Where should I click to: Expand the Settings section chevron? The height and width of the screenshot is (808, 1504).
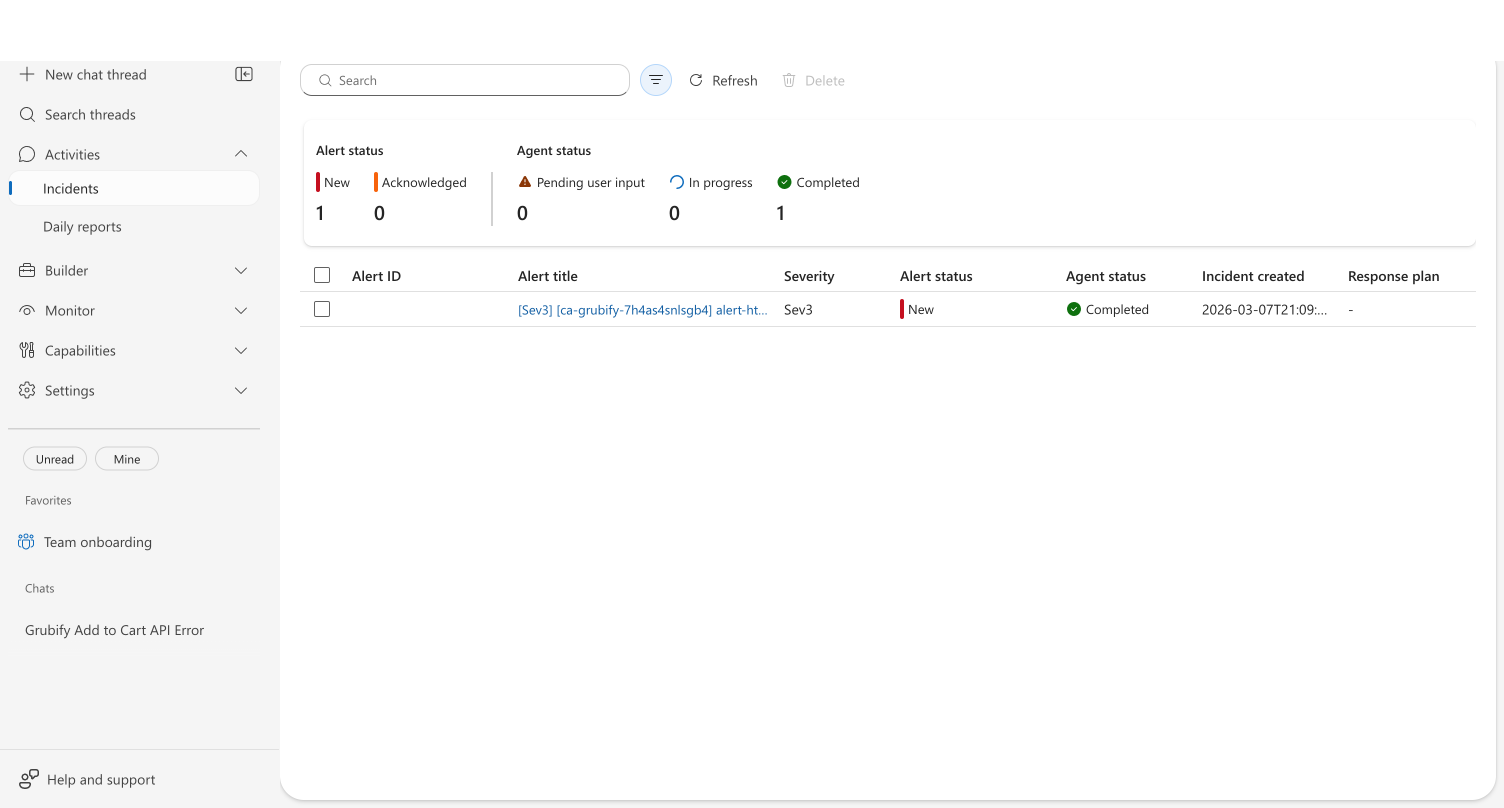point(241,391)
